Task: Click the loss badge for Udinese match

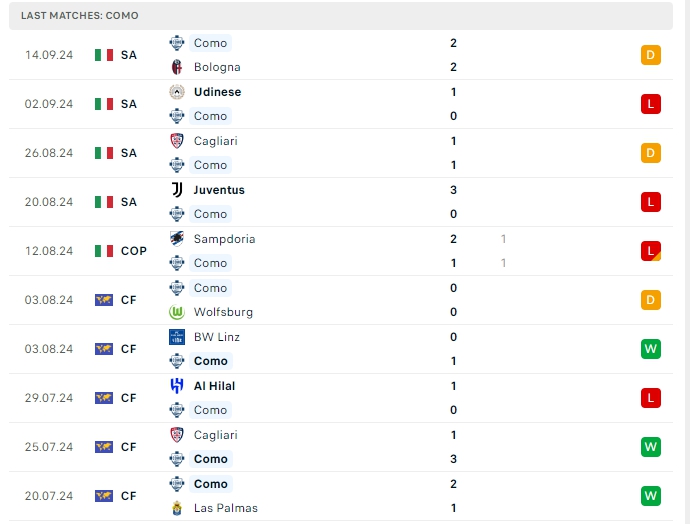Action: (x=650, y=104)
